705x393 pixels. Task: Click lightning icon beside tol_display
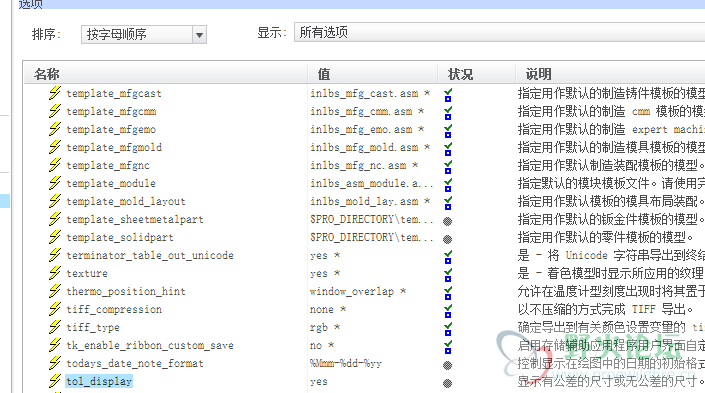coord(55,381)
